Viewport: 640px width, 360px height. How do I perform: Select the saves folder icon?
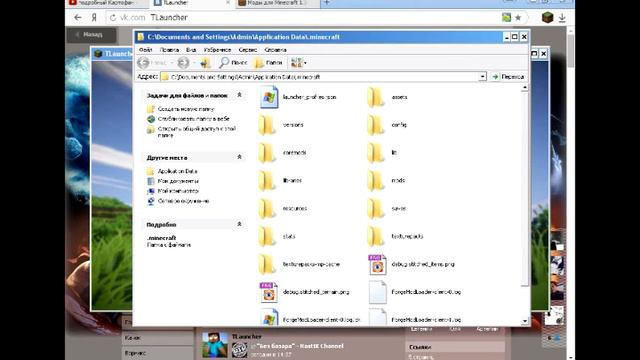point(376,209)
